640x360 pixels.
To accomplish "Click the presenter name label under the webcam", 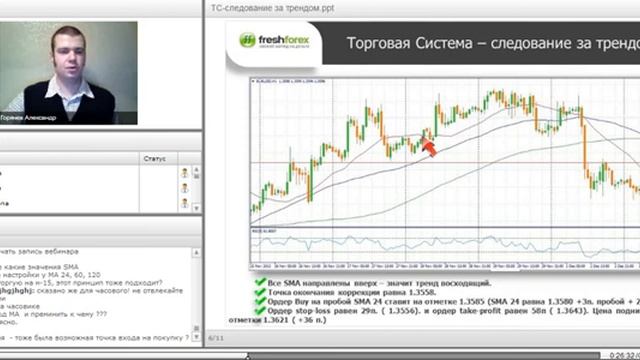I will tap(28, 118).
